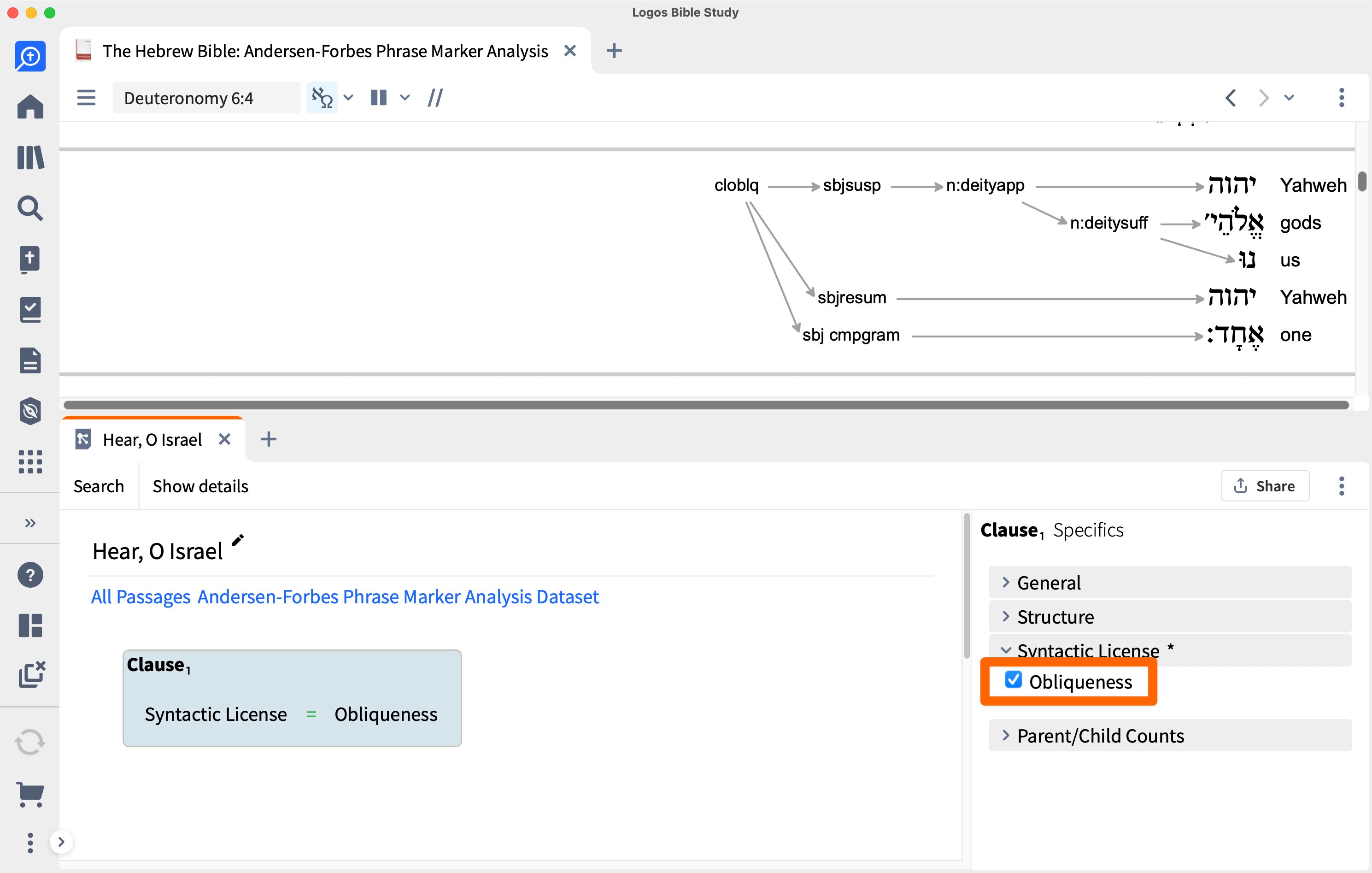
Task: Open the Library books icon
Action: tap(30, 157)
